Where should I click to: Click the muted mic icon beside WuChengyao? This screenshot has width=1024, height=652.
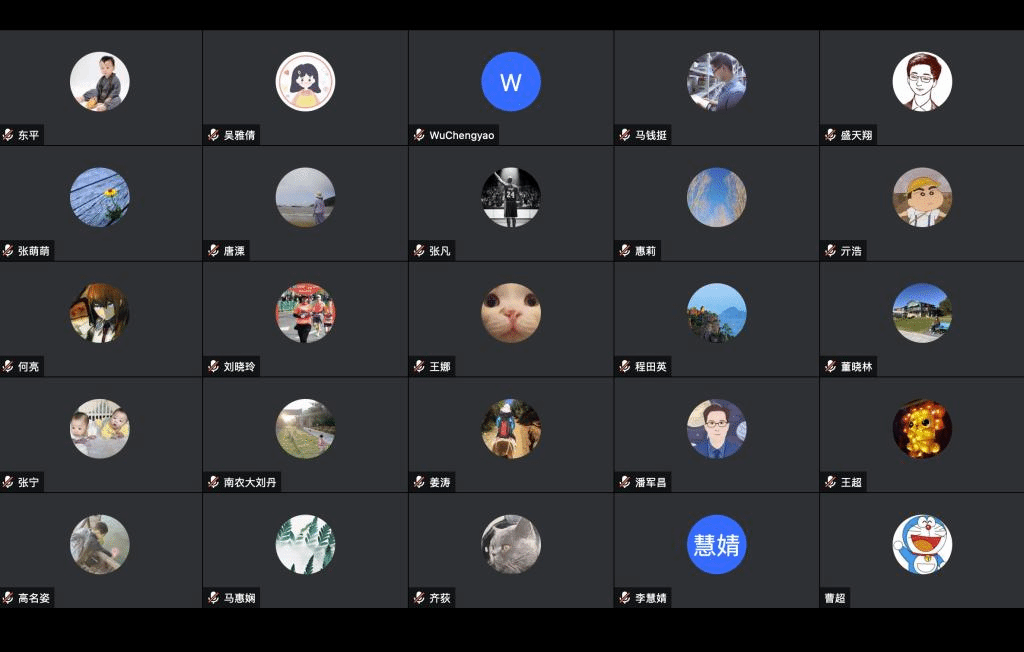(419, 135)
